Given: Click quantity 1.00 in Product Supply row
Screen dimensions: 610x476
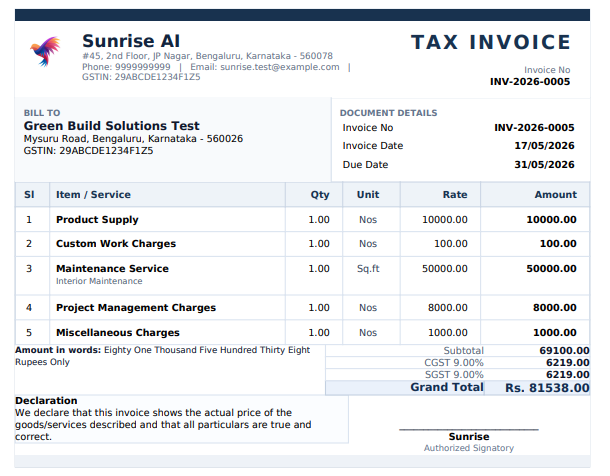Looking at the screenshot, I should pyautogui.click(x=319, y=220).
